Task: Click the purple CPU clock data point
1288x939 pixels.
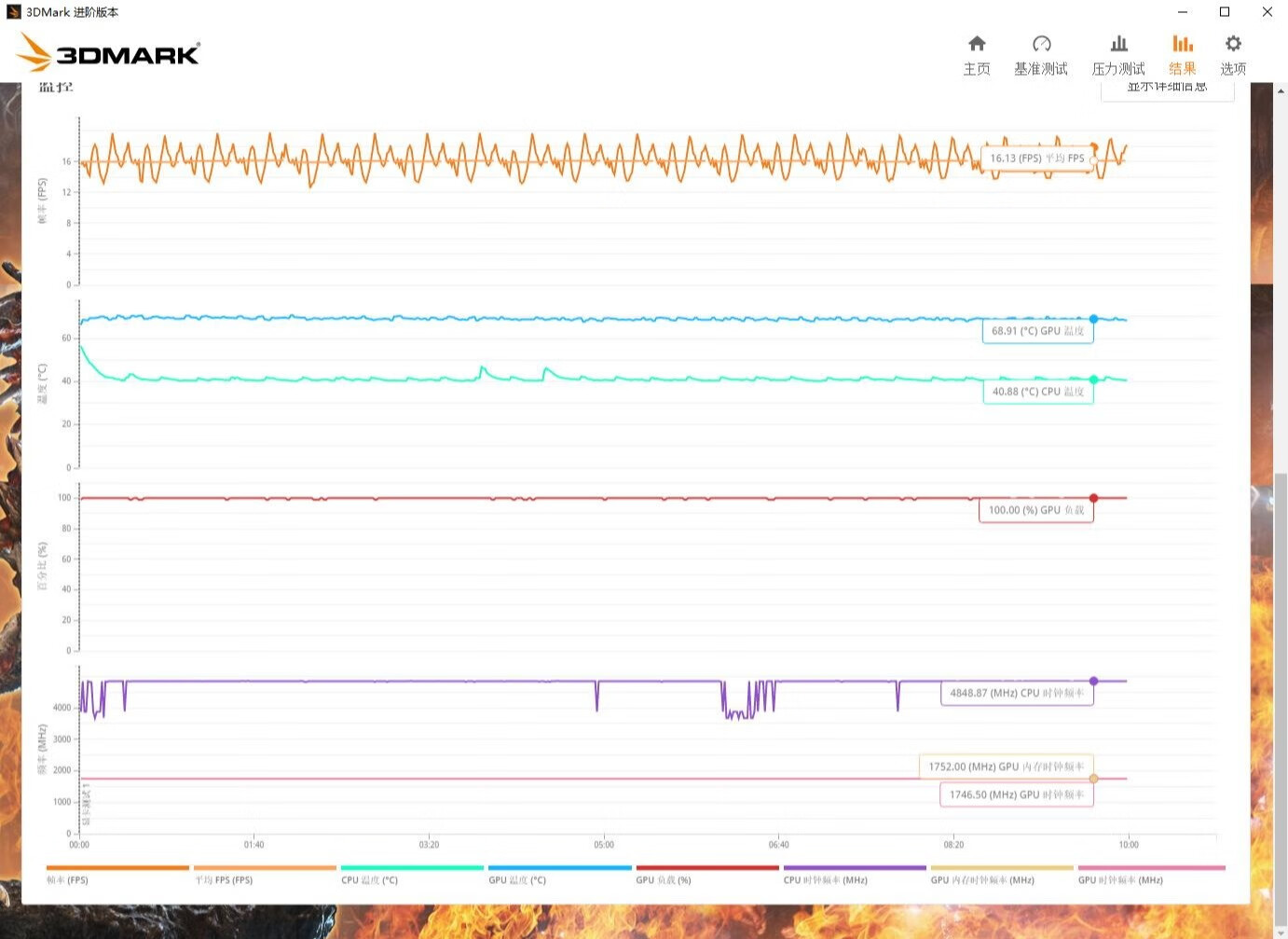Action: coord(1094,681)
